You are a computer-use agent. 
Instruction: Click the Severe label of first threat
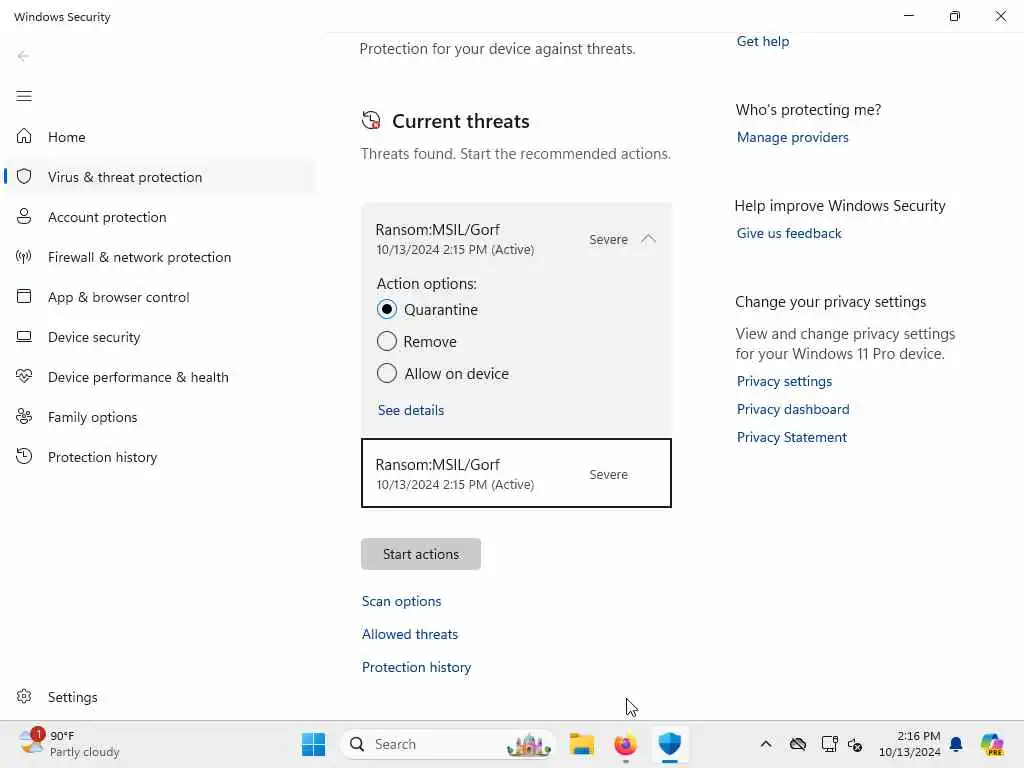click(608, 239)
